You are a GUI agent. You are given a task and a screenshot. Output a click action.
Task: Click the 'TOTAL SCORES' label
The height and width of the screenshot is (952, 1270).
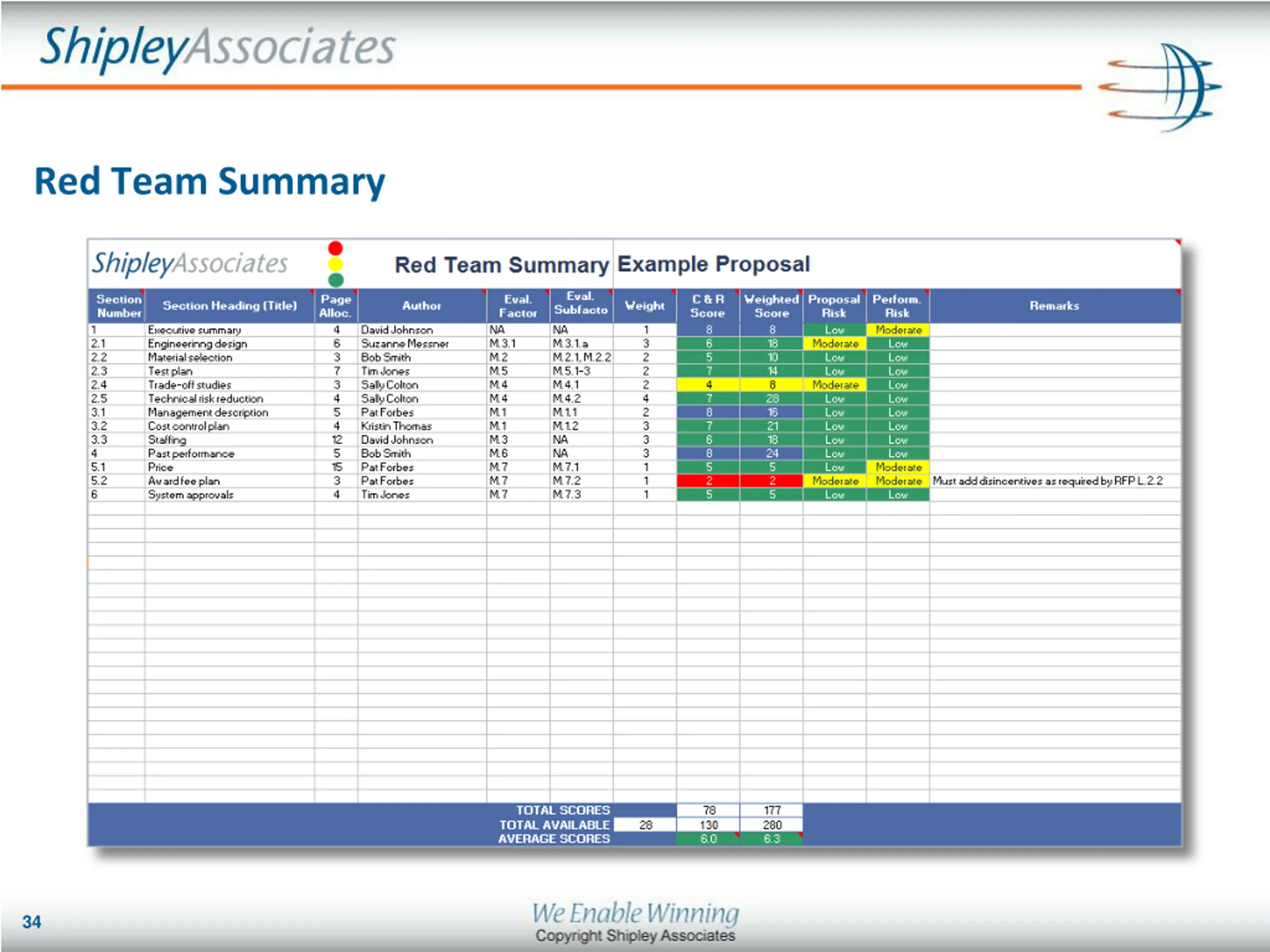(563, 810)
